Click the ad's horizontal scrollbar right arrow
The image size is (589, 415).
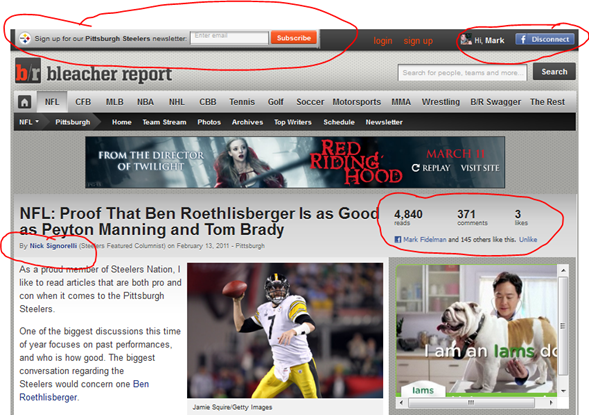551,403
